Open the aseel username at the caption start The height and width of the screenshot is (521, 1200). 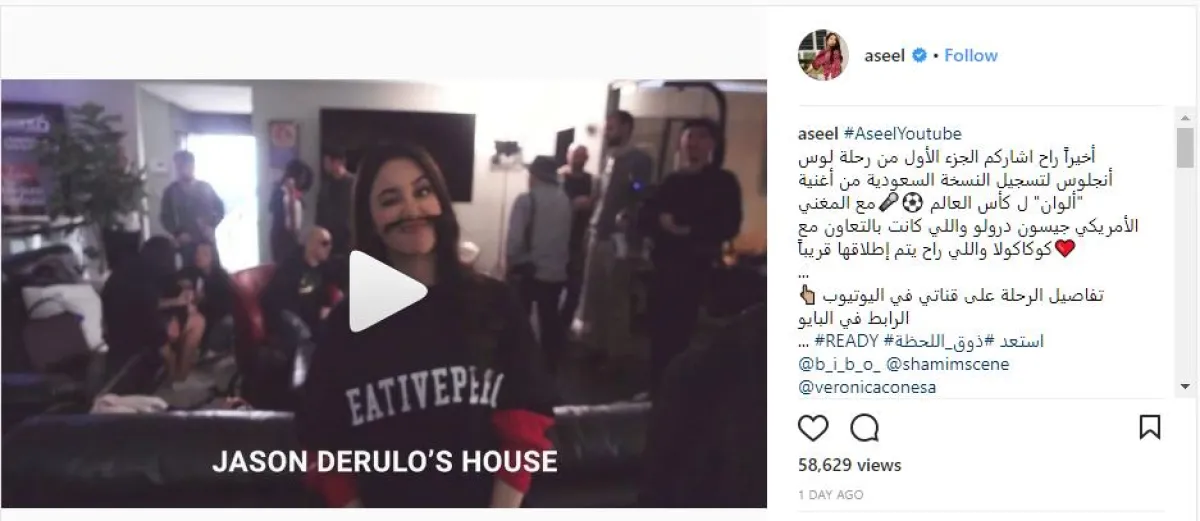pos(818,134)
